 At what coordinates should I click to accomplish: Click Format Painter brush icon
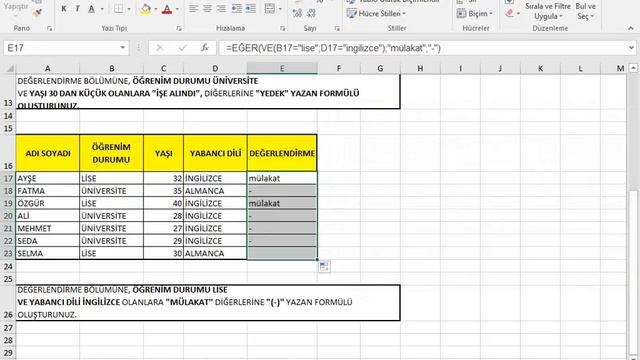pyautogui.click(x=38, y=14)
